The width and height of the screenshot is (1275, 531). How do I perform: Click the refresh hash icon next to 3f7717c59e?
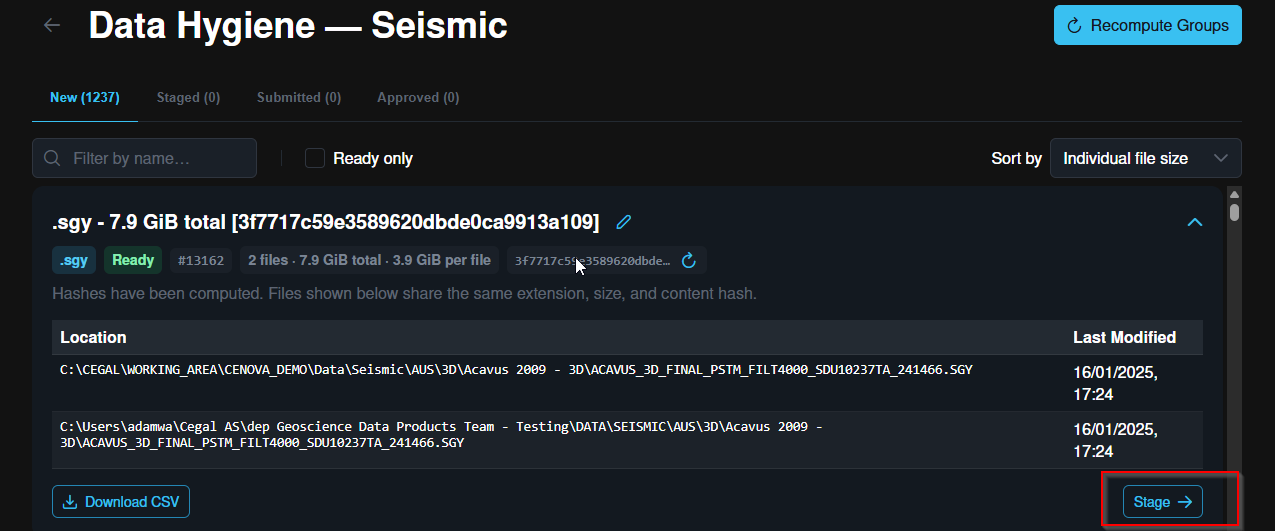tap(688, 261)
